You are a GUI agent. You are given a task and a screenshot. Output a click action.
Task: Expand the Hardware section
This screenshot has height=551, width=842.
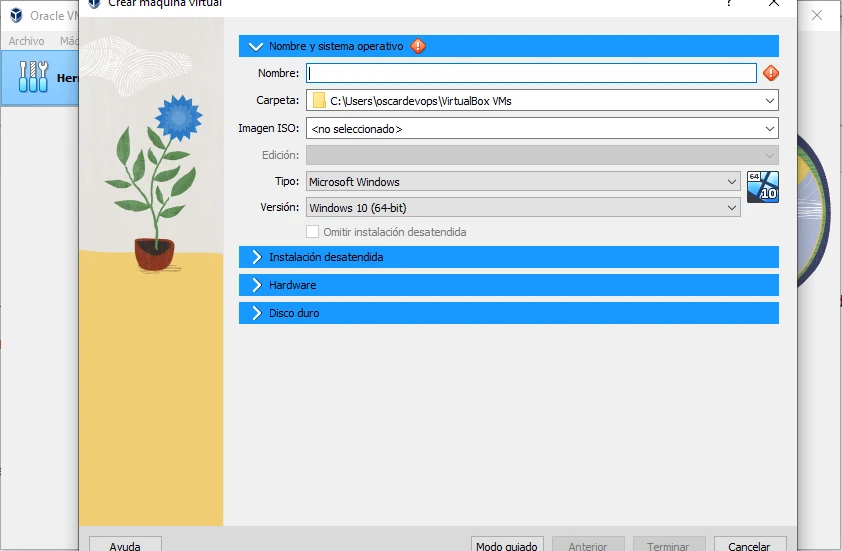tap(509, 285)
